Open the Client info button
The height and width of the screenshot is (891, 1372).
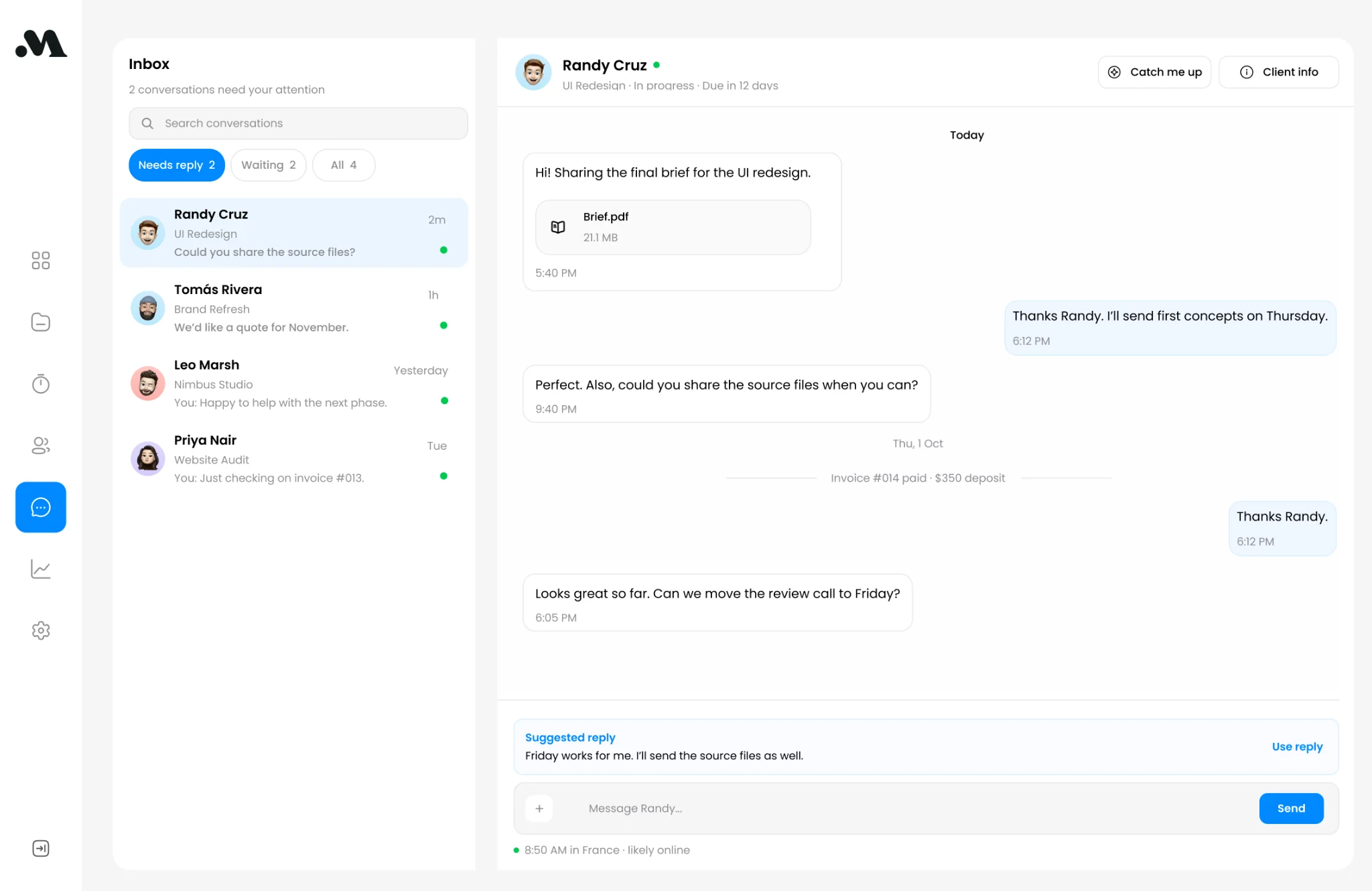1279,72
